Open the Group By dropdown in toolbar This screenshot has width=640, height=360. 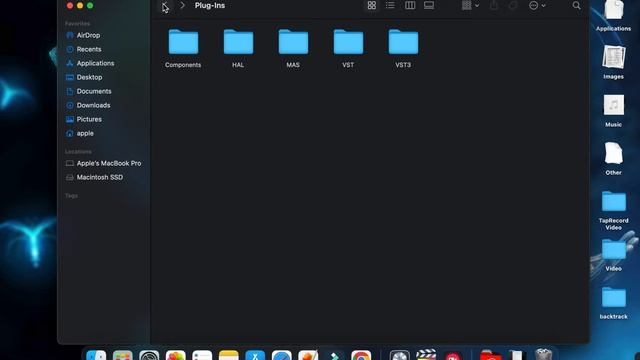pos(470,5)
